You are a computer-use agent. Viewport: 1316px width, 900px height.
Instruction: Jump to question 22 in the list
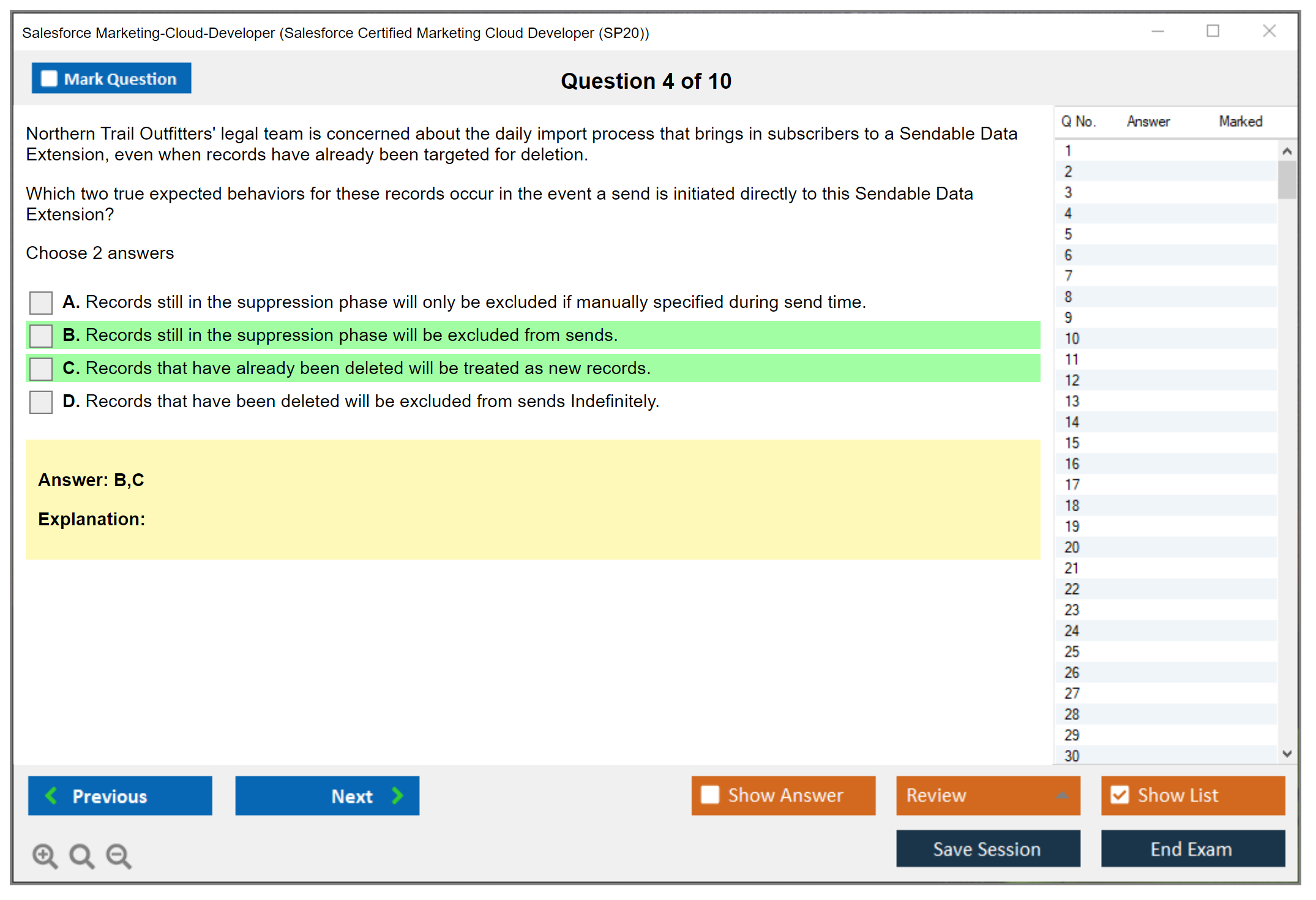1072,589
